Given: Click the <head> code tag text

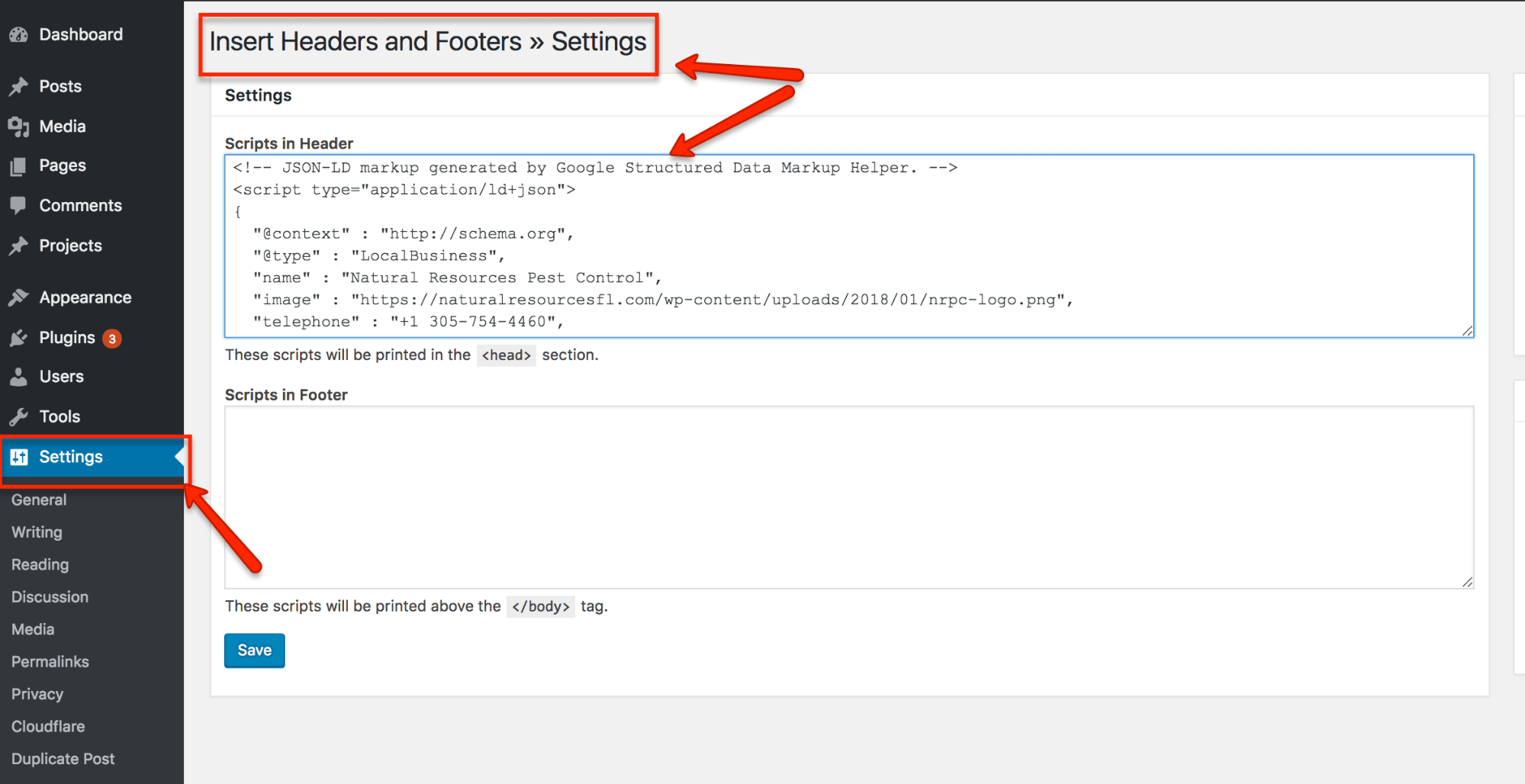Looking at the screenshot, I should click(x=507, y=355).
